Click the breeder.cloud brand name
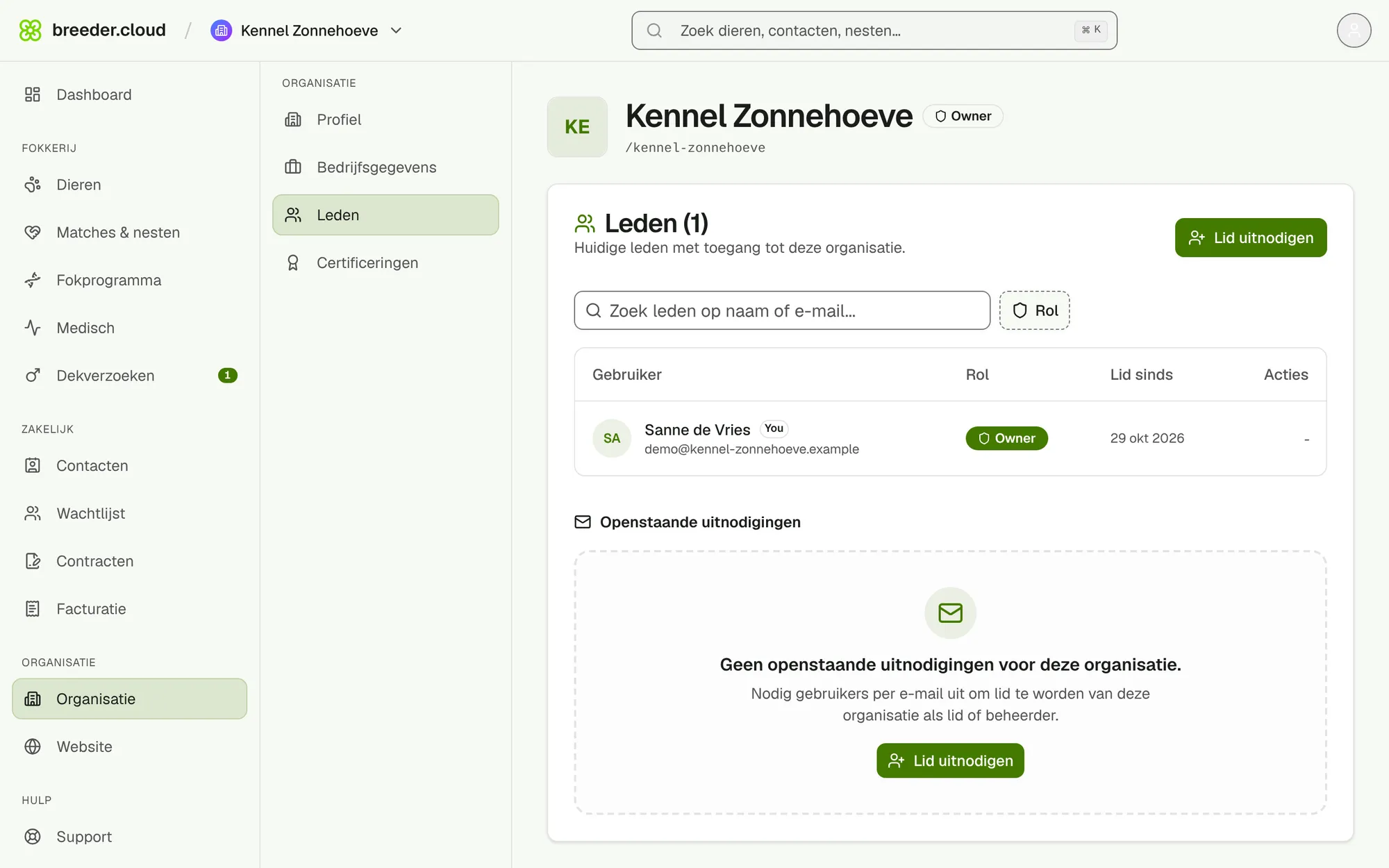Screen dimensions: 1389x868 coord(109,31)
